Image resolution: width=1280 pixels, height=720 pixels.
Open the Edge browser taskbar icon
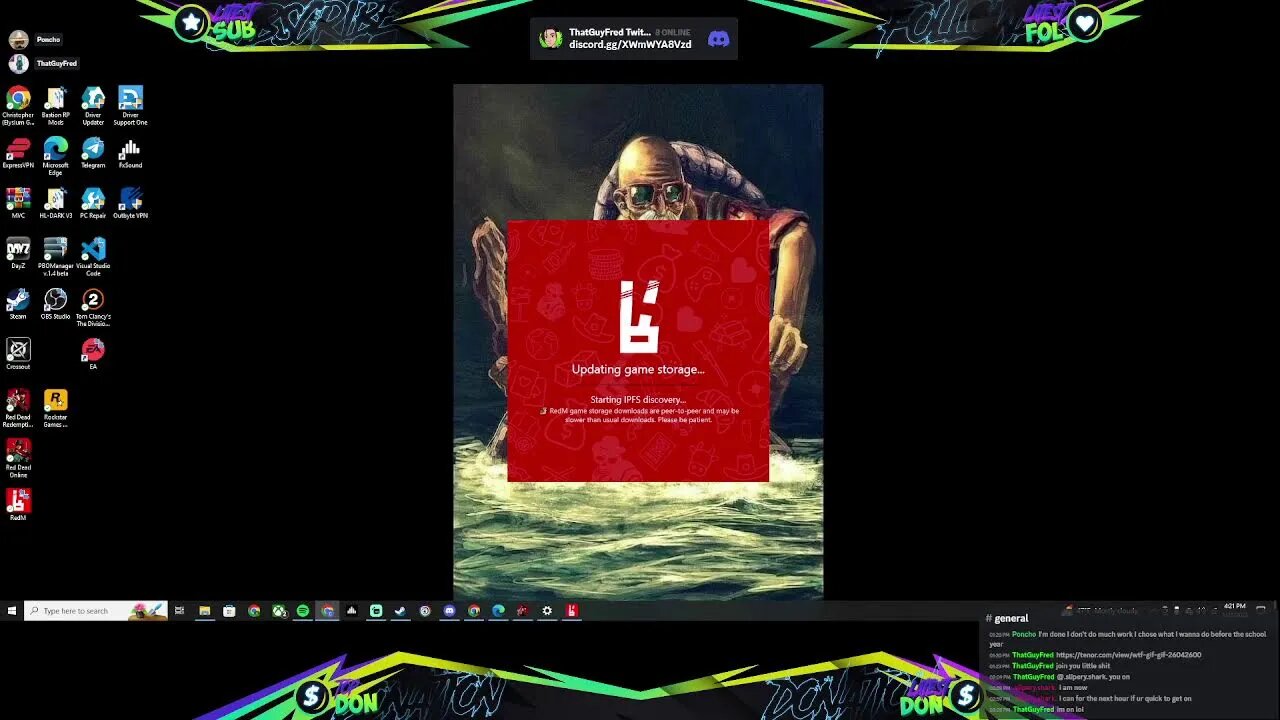(x=498, y=611)
